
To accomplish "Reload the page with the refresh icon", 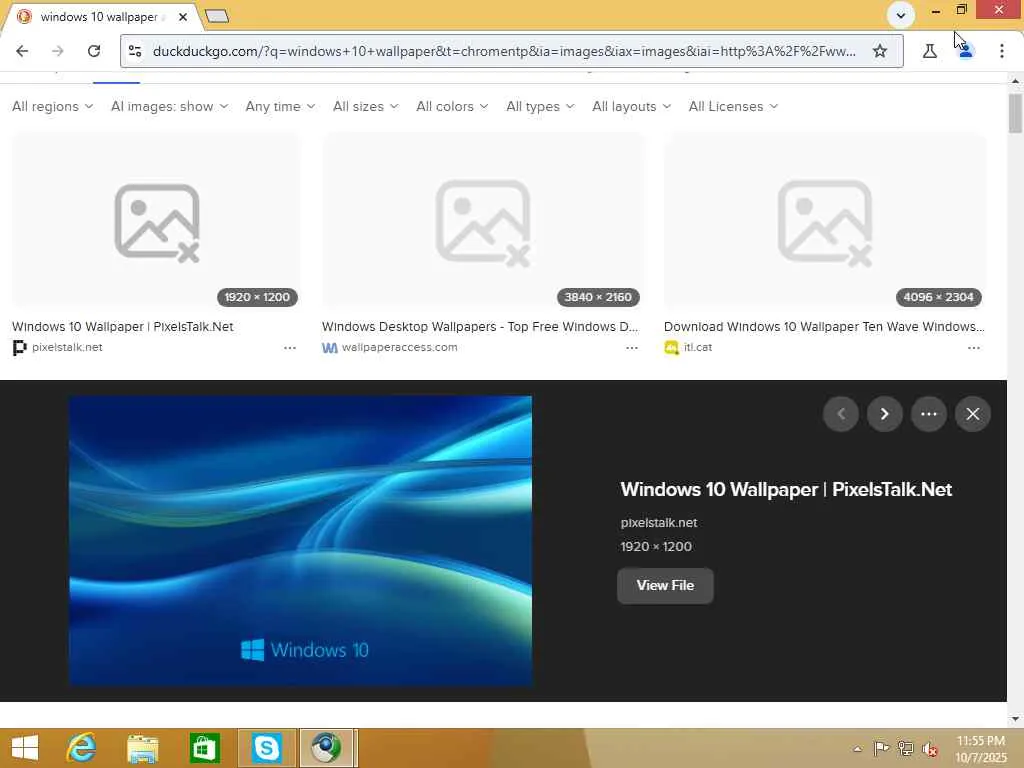I will pyautogui.click(x=94, y=51).
